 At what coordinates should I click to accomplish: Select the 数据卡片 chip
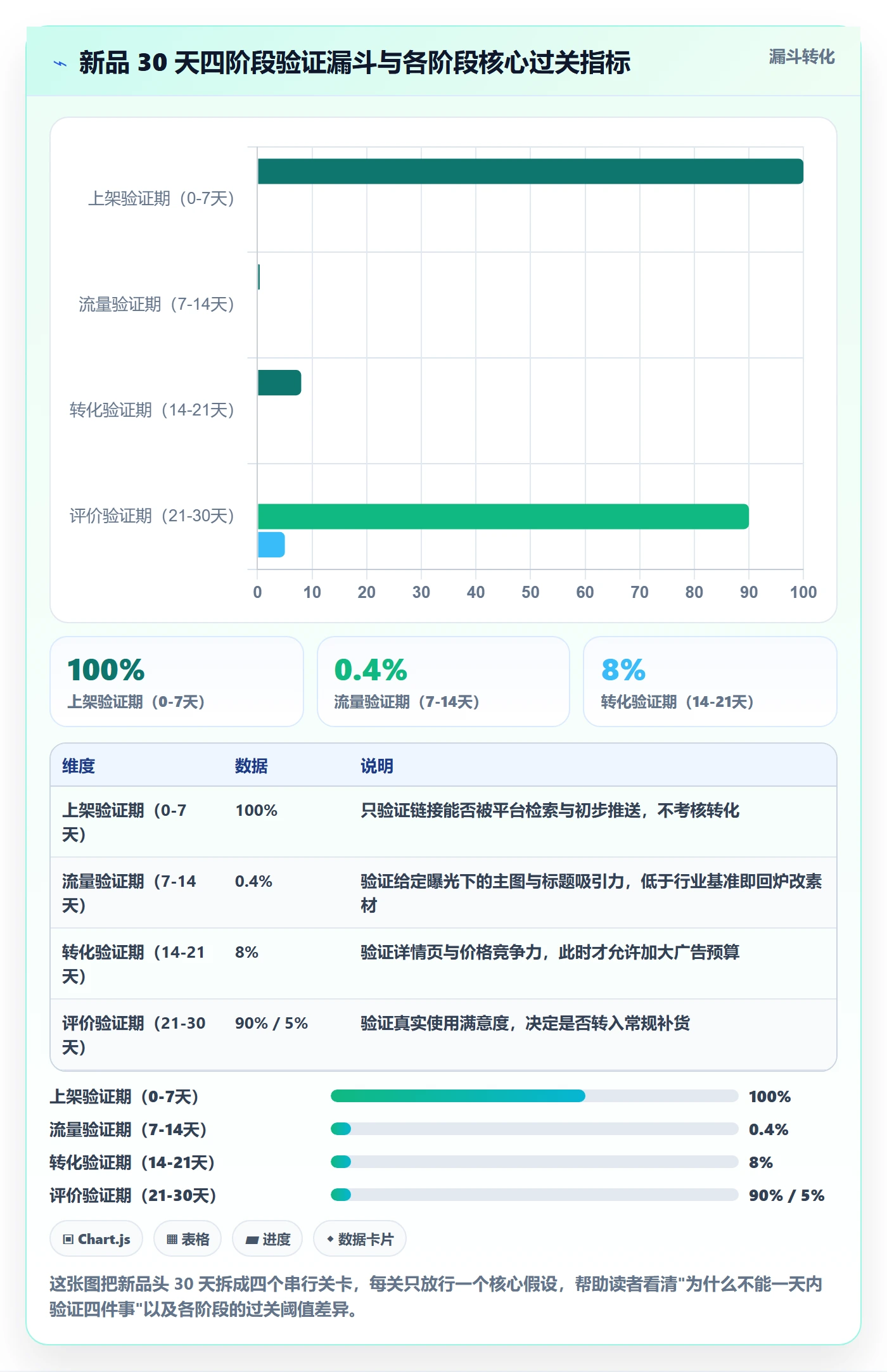pyautogui.click(x=360, y=1238)
